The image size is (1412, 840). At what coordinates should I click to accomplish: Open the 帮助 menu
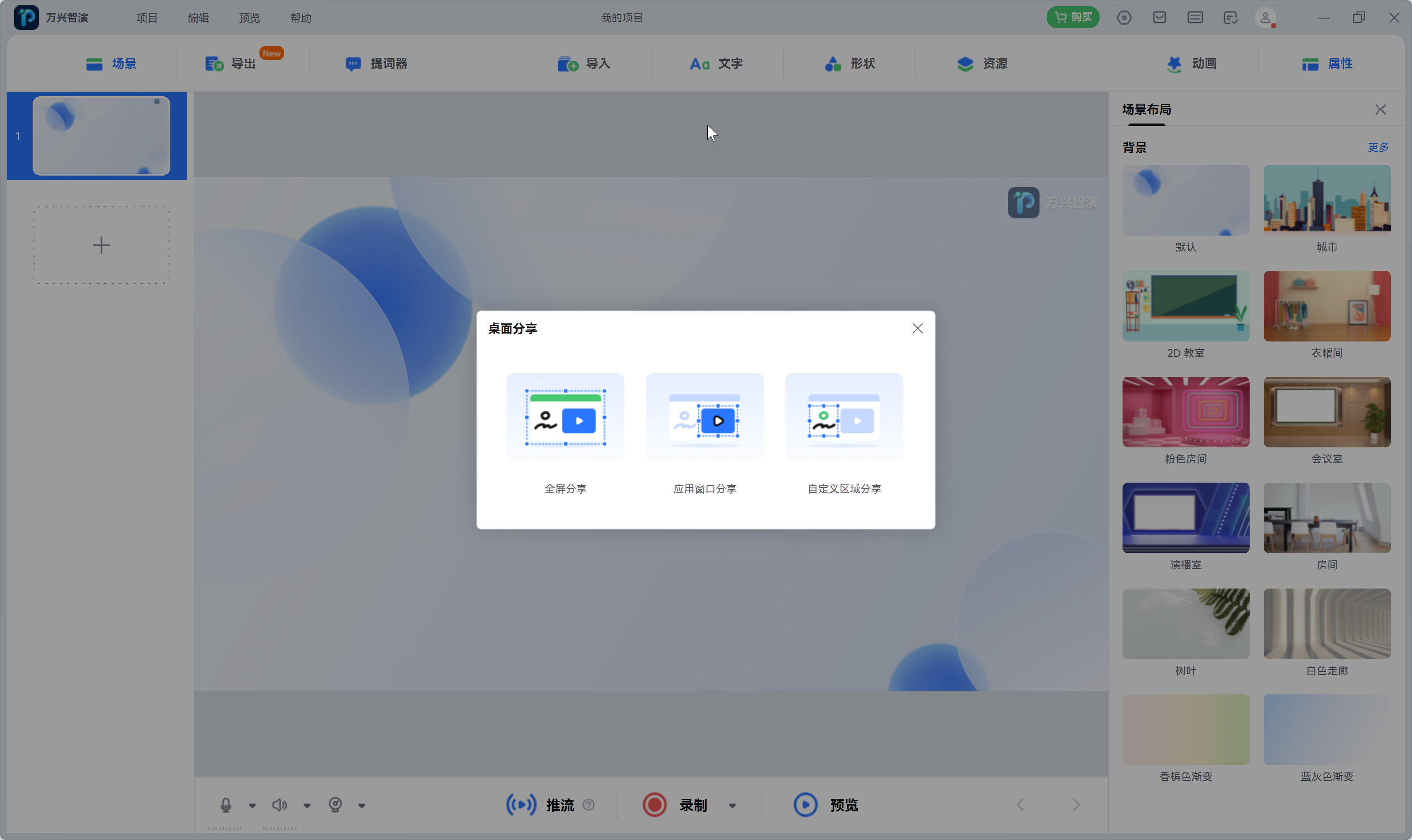pyautogui.click(x=300, y=18)
